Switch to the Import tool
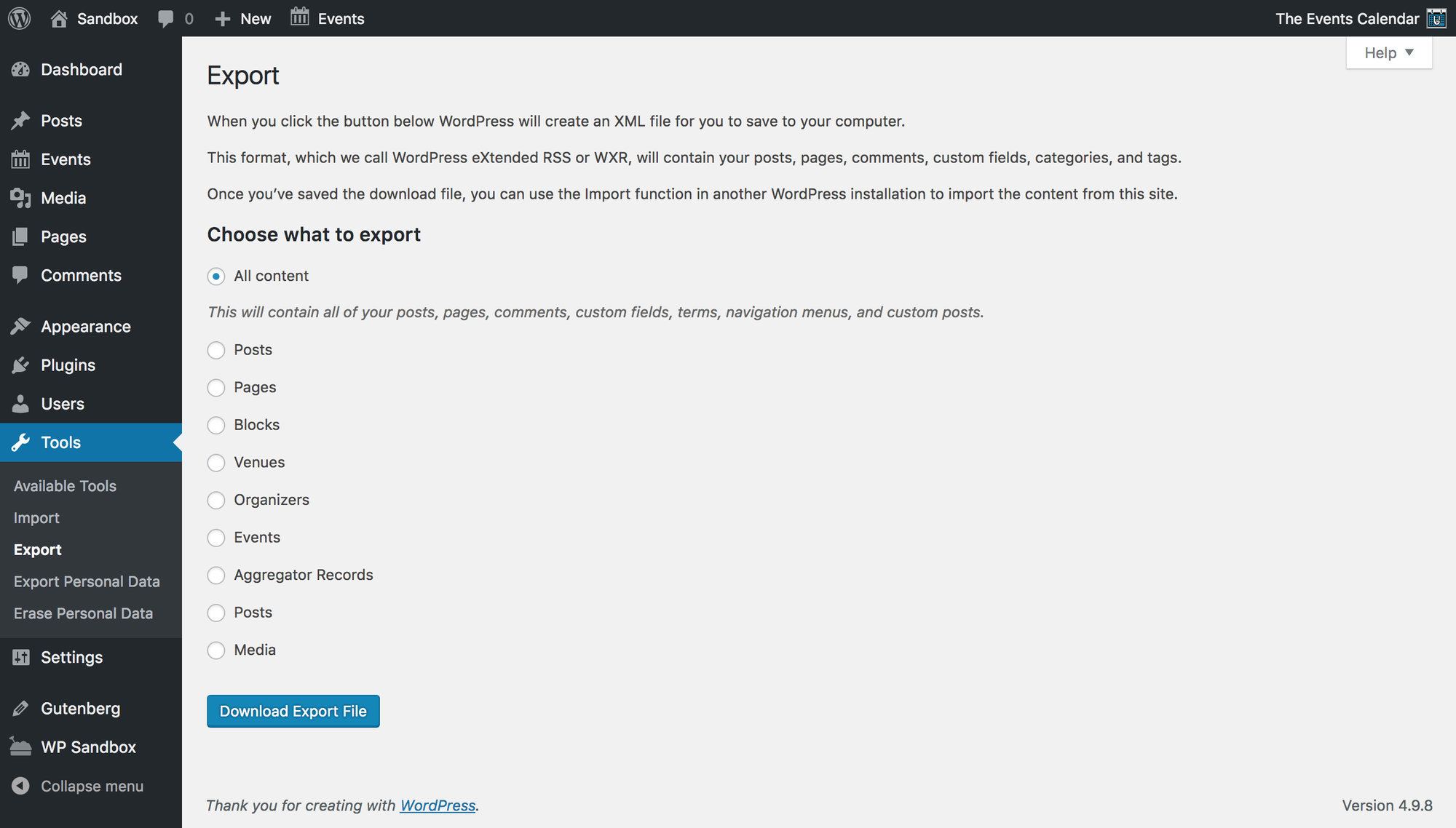 36,517
